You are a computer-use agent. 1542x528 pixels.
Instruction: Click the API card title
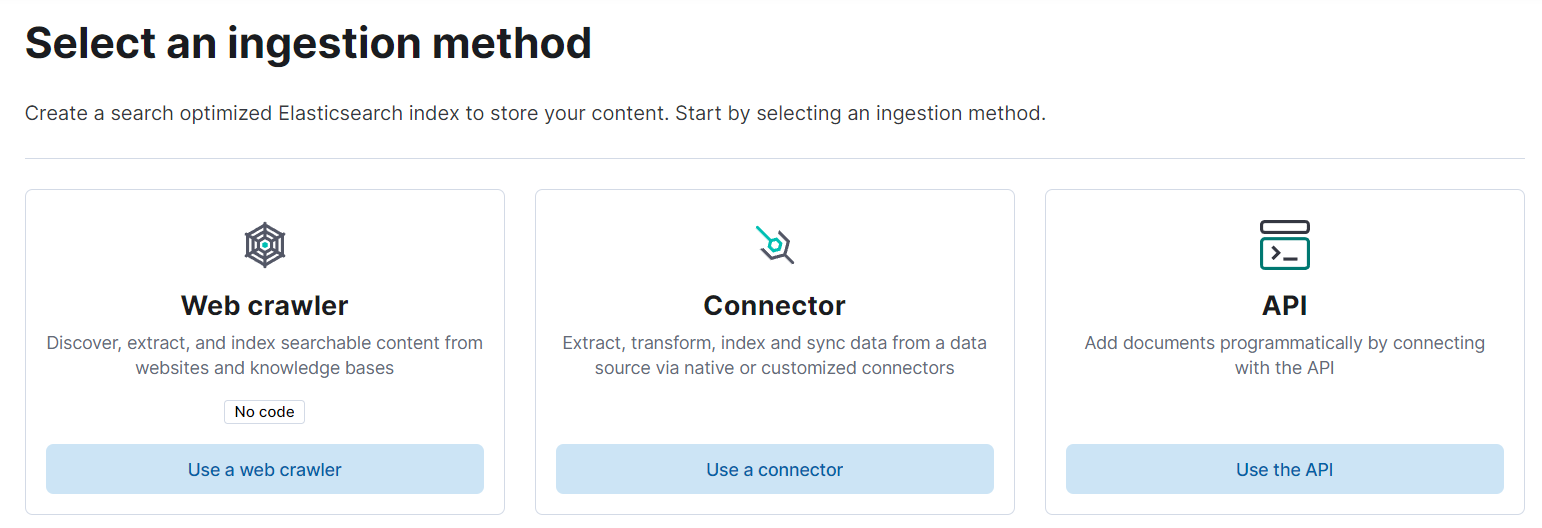coord(1284,305)
